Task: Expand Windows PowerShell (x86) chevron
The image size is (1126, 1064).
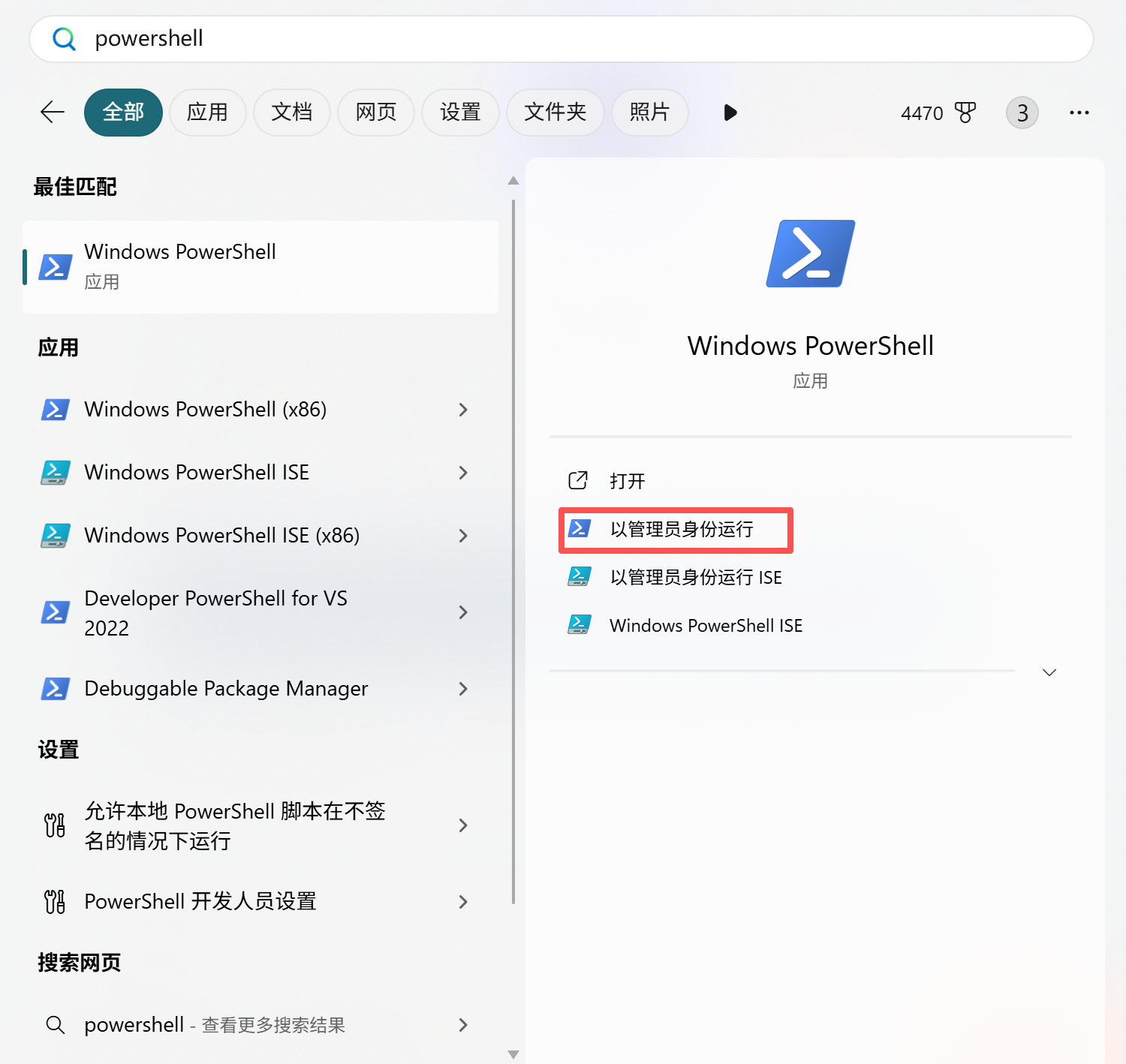Action: point(463,410)
